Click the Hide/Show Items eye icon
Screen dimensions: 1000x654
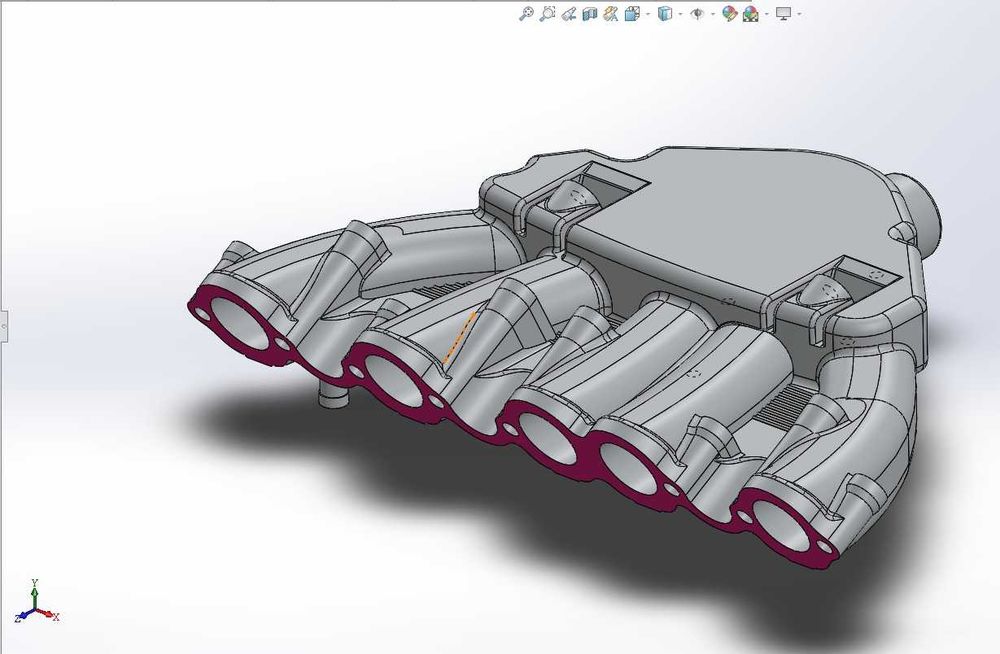point(697,13)
